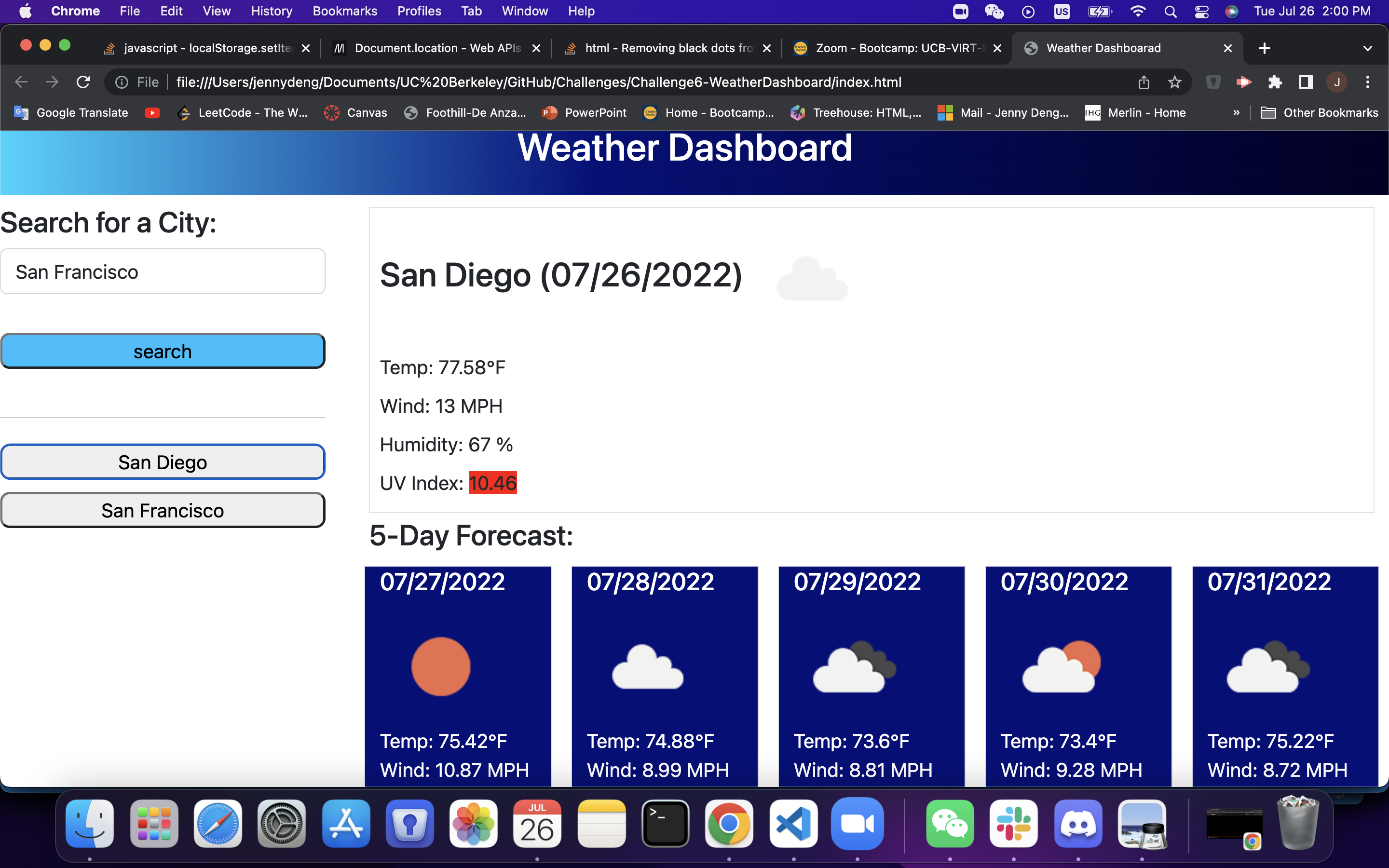Launch Visual Studio Code from the Dock
Viewport: 1389px width, 868px height.
[x=793, y=823]
